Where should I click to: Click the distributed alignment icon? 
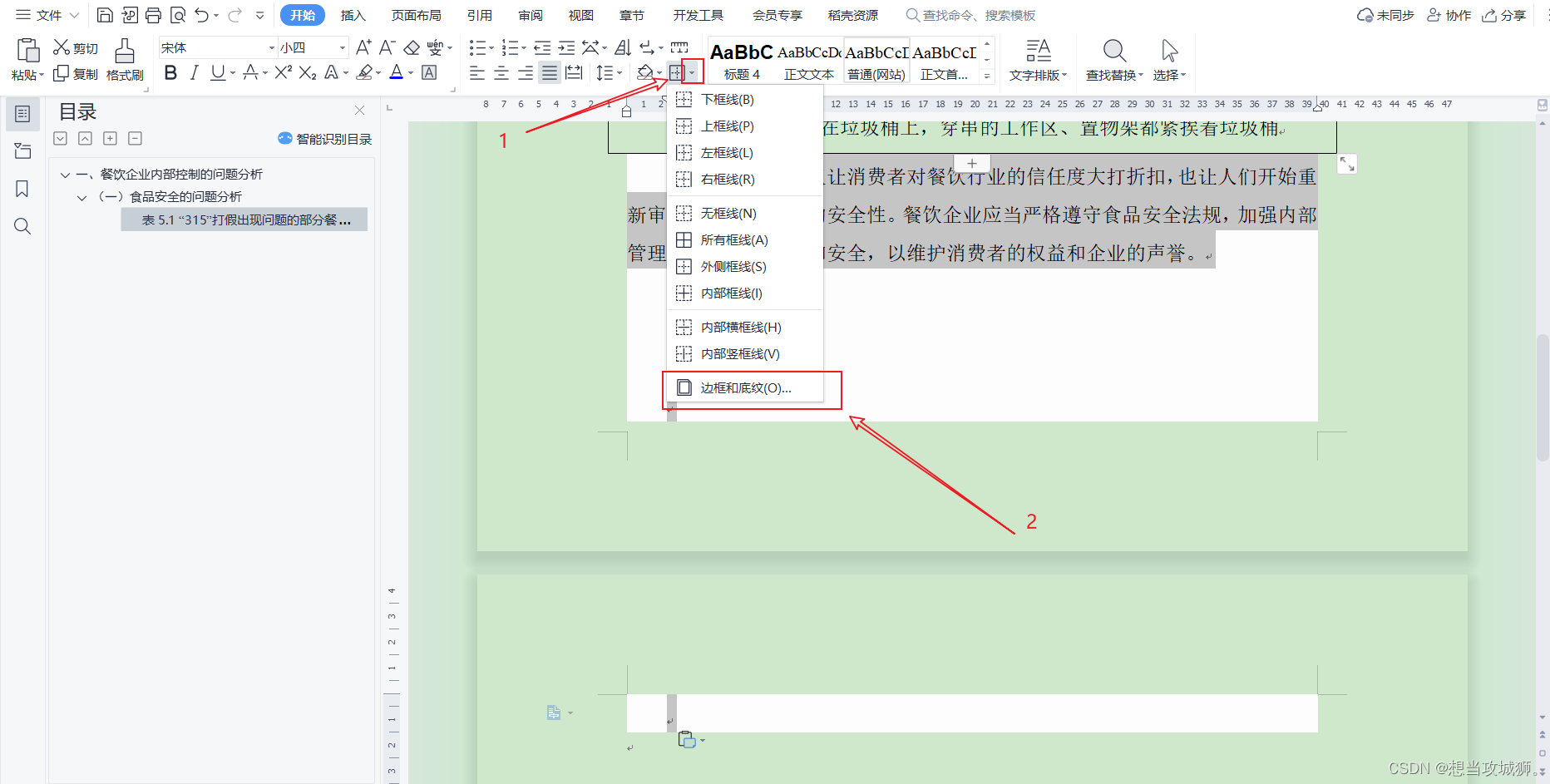[x=574, y=73]
